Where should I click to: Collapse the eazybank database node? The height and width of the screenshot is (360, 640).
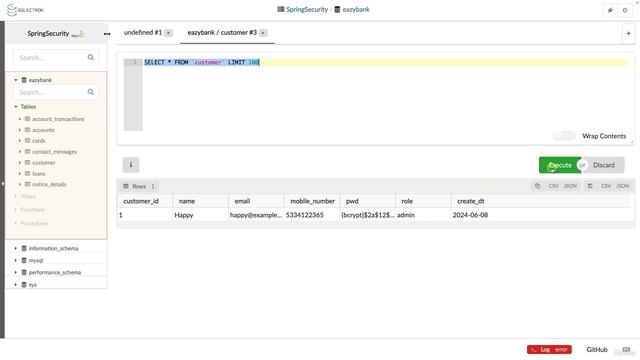[x=16, y=80]
